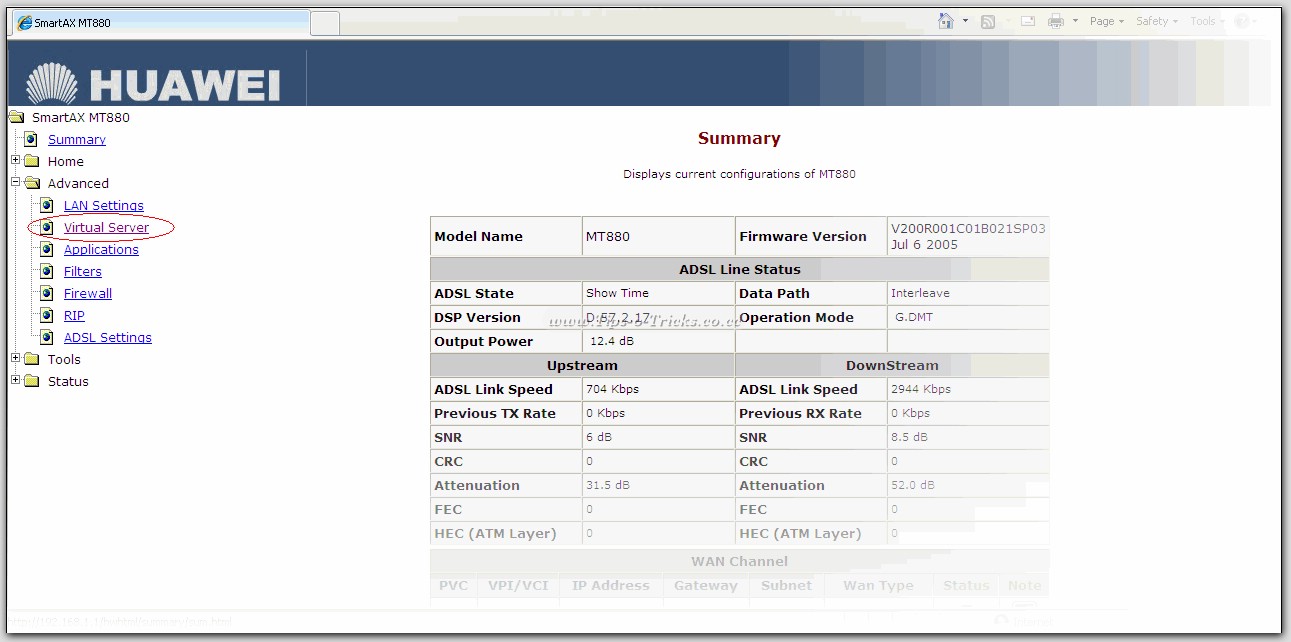The height and width of the screenshot is (642, 1291).
Task: Click the Print icon in toolbar
Action: coord(1056,21)
